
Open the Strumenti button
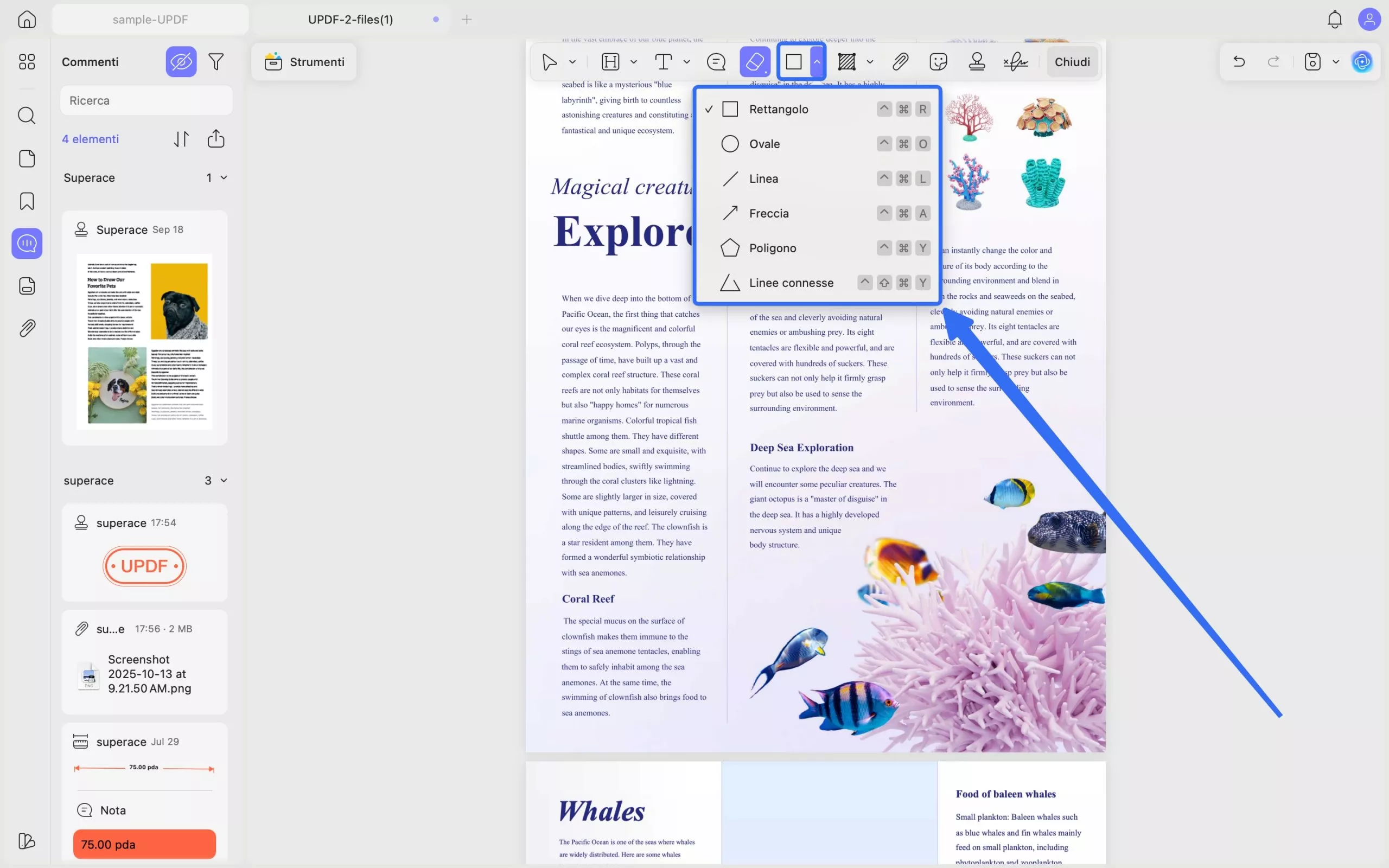point(304,62)
